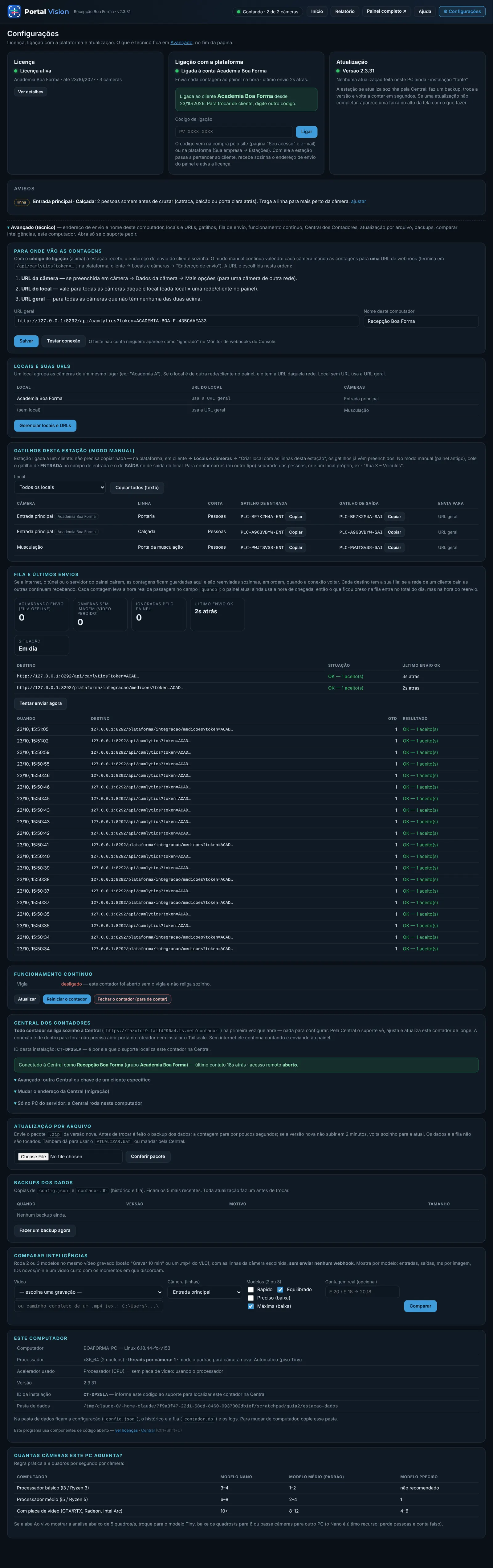
Task: Open Gerenciar locais e URLs
Action: point(45,425)
